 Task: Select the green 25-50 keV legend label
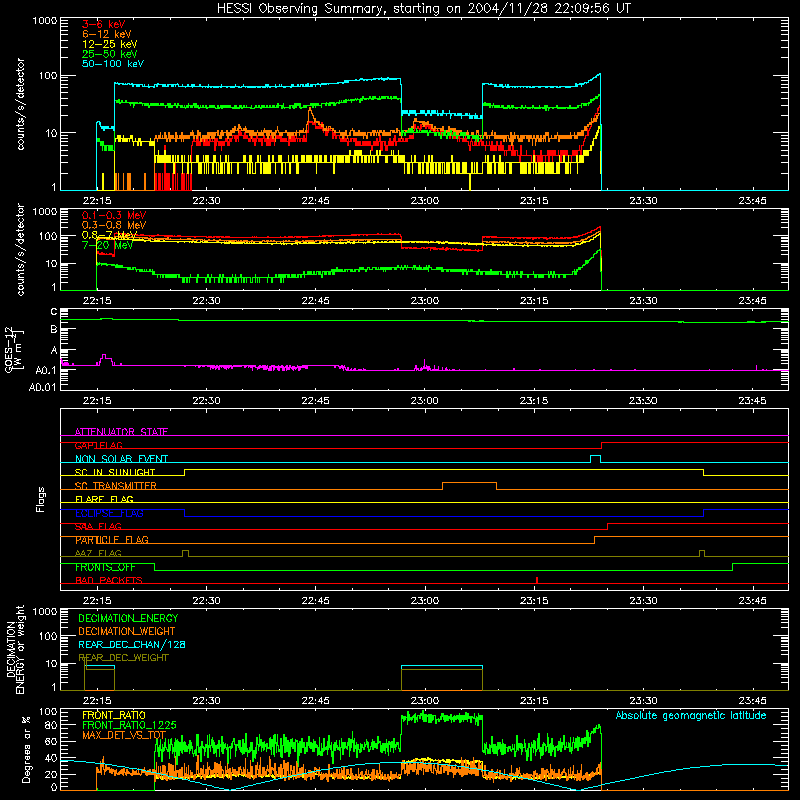click(110, 54)
